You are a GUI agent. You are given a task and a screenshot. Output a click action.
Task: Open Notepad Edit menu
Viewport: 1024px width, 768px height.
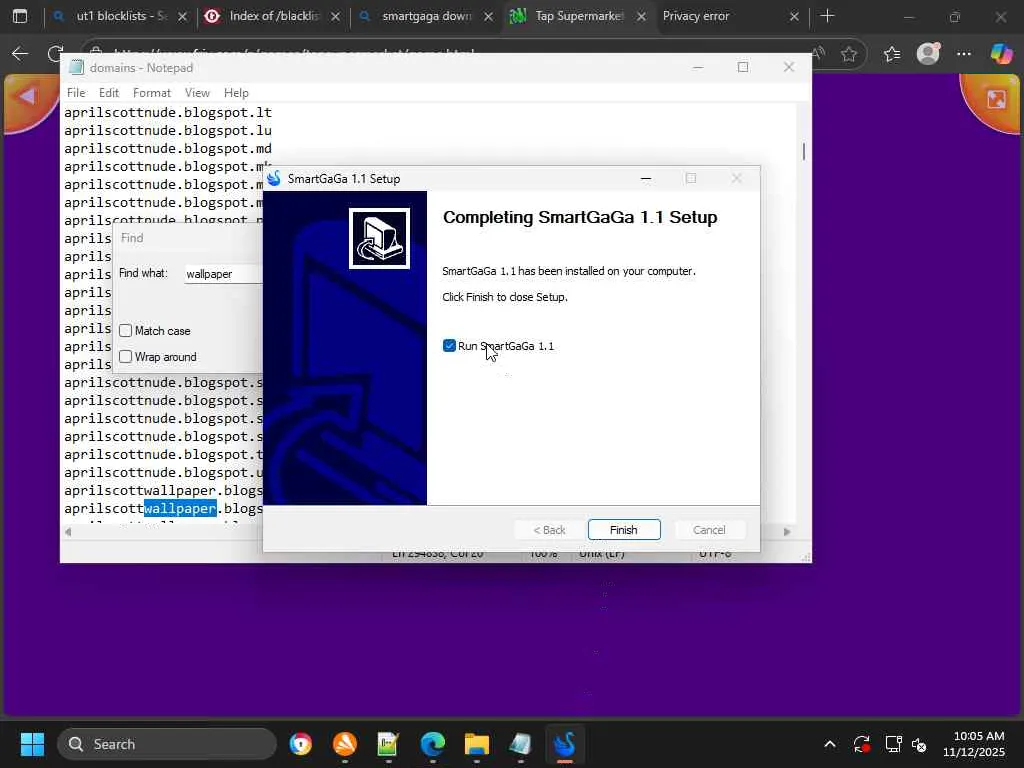coord(108,93)
